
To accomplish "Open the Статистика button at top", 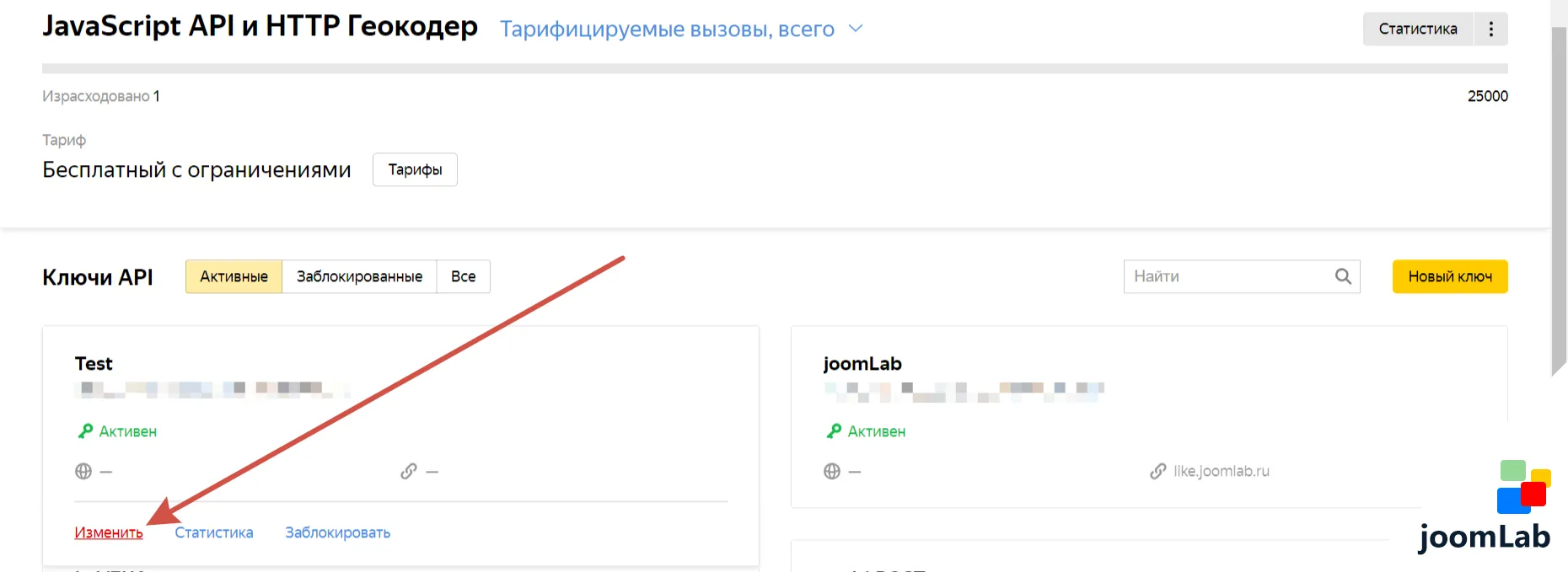I will [x=1418, y=29].
